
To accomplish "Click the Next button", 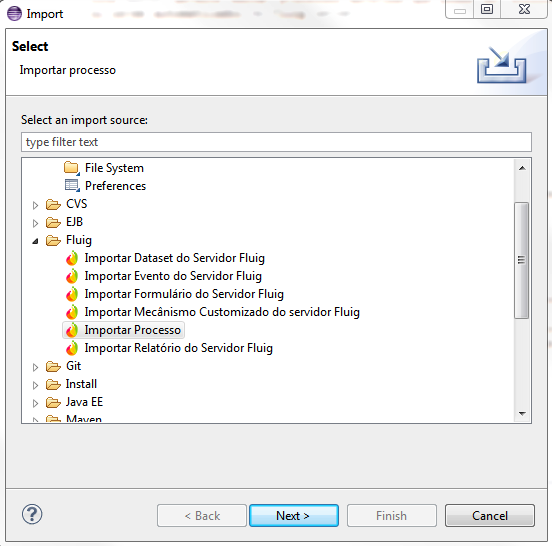I will (x=294, y=516).
